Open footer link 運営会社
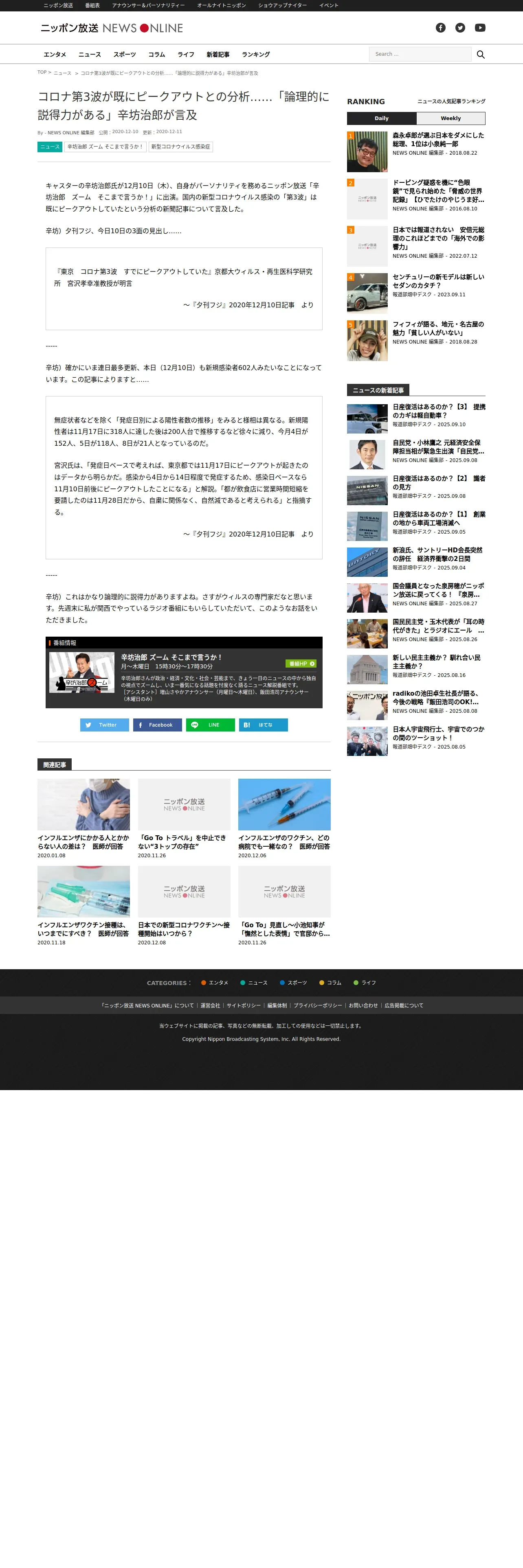523x1568 pixels. [x=210, y=1005]
